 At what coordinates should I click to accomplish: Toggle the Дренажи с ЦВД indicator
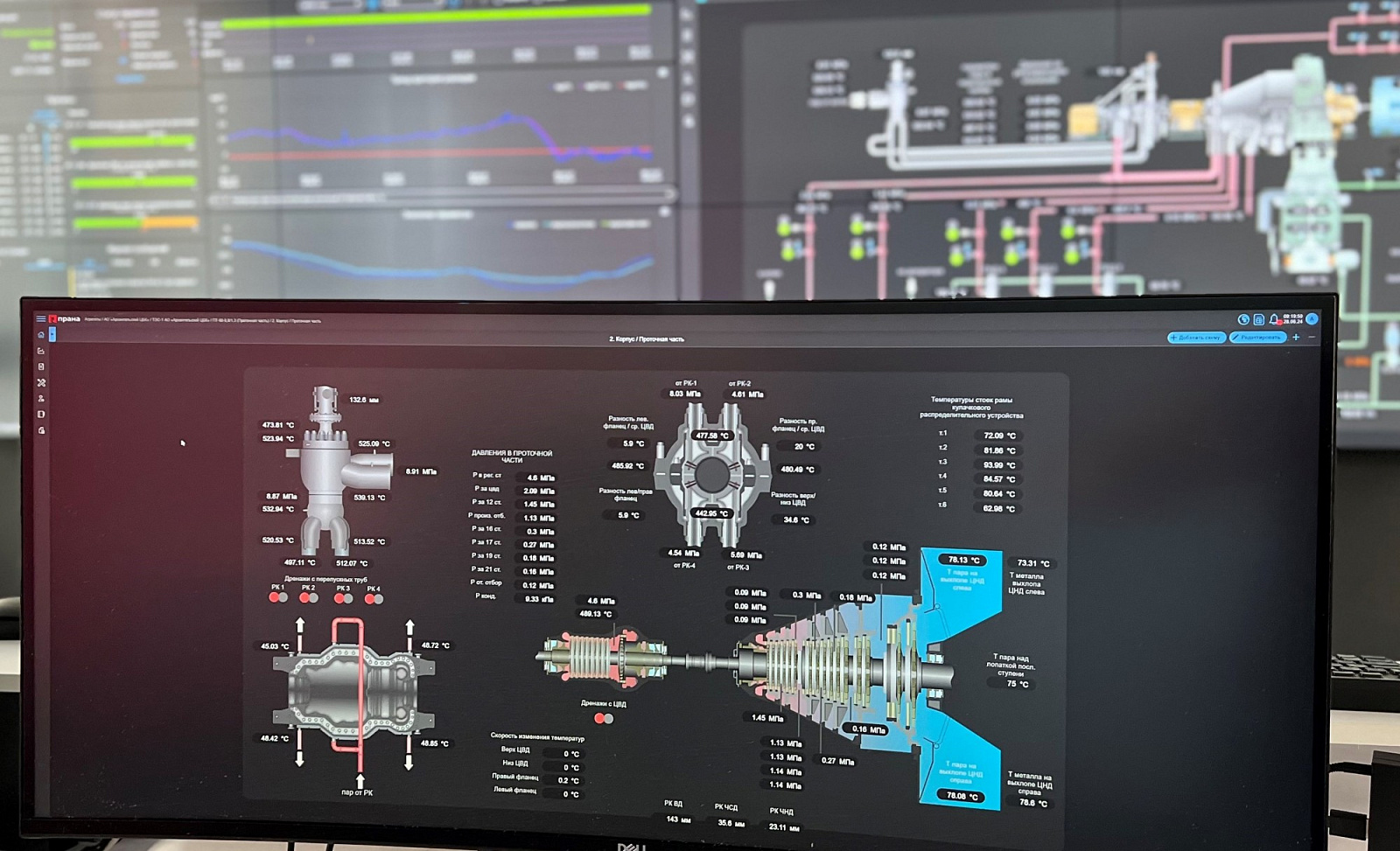tap(603, 718)
